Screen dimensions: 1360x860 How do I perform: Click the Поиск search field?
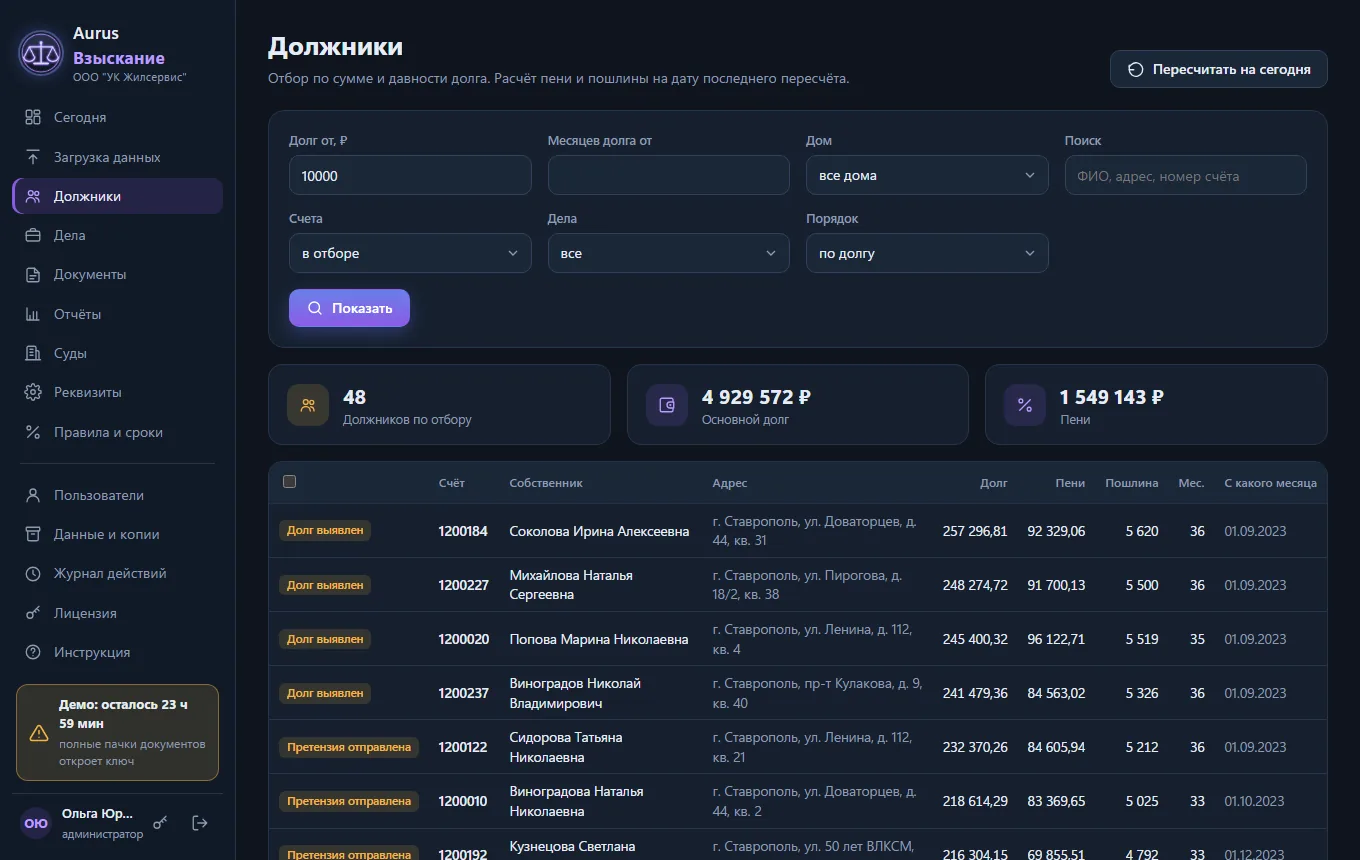coord(1186,175)
